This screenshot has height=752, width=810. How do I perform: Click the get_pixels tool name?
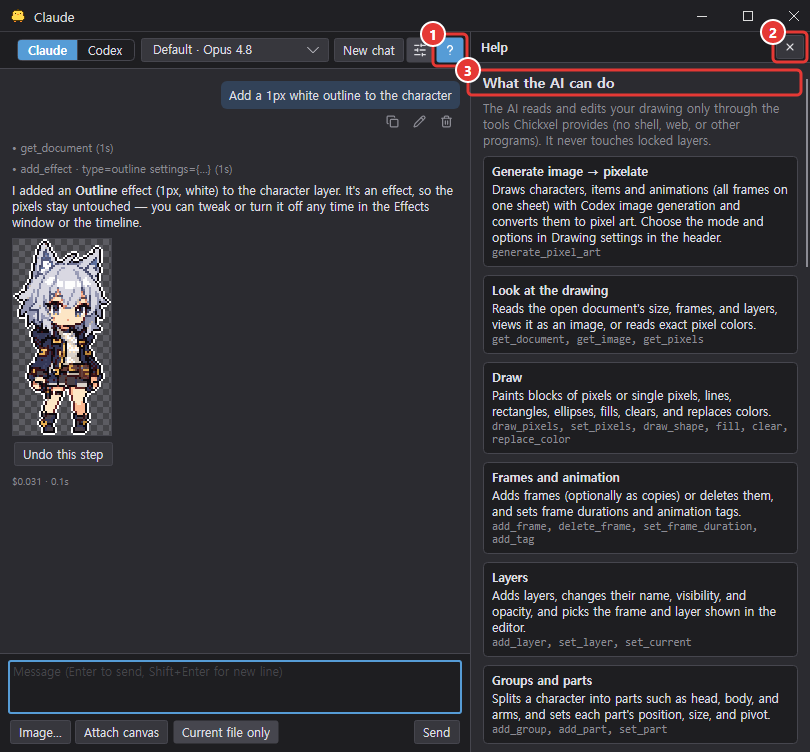click(673, 339)
